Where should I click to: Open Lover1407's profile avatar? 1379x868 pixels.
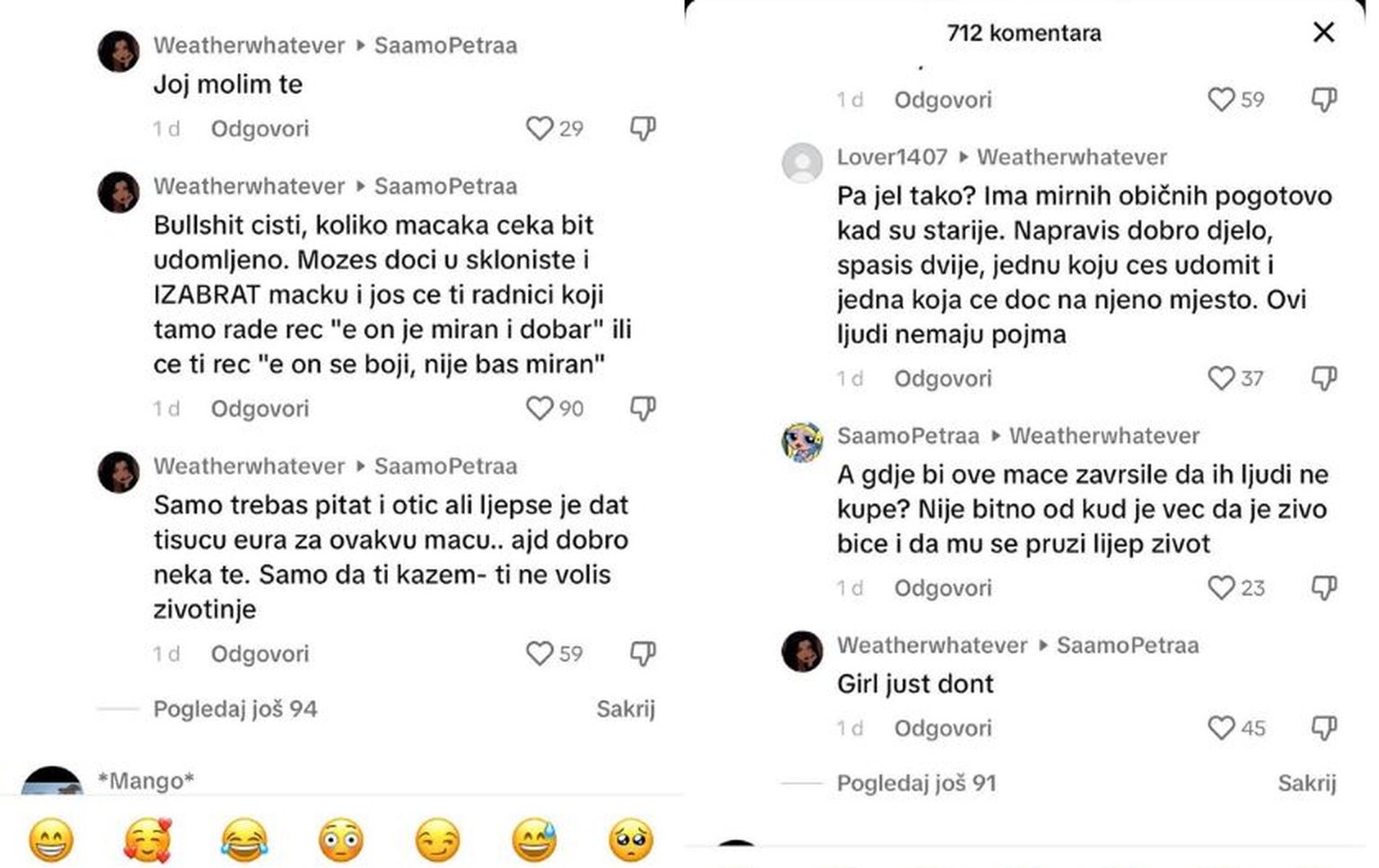[x=803, y=163]
